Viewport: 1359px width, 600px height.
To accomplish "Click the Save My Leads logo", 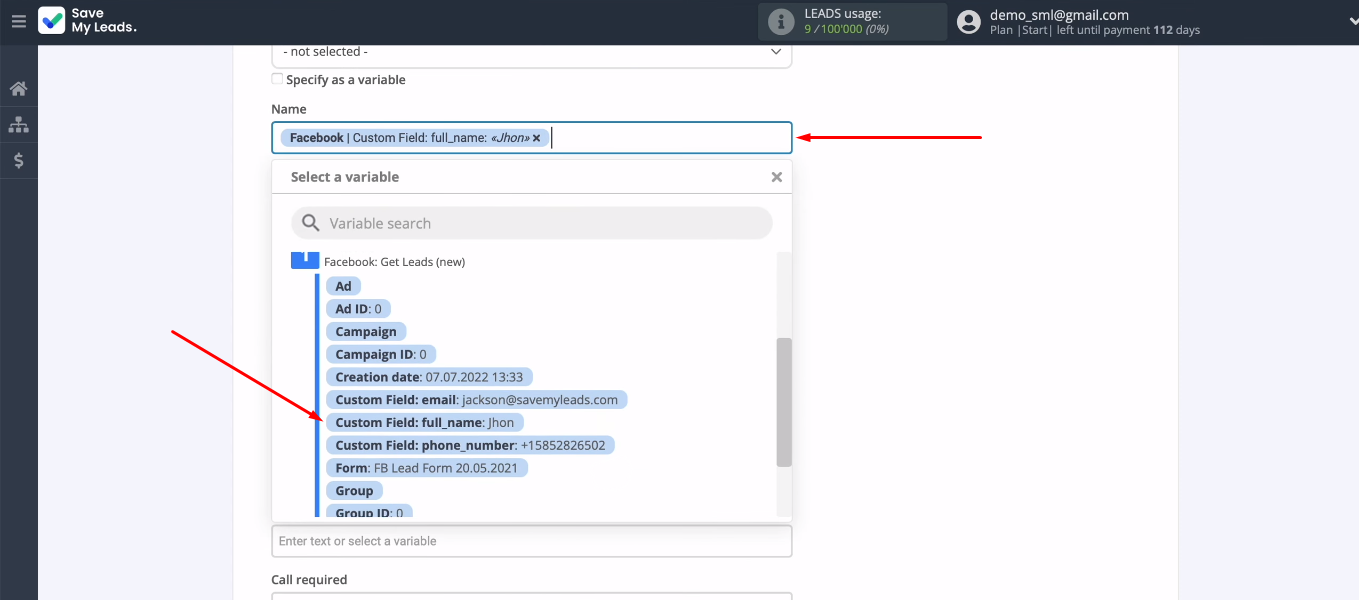I will pos(87,21).
